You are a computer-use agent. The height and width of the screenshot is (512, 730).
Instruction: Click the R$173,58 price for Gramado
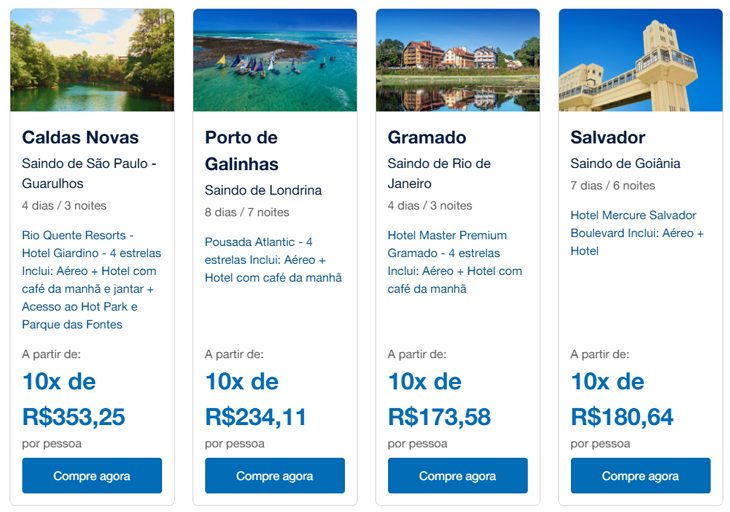pos(439,417)
